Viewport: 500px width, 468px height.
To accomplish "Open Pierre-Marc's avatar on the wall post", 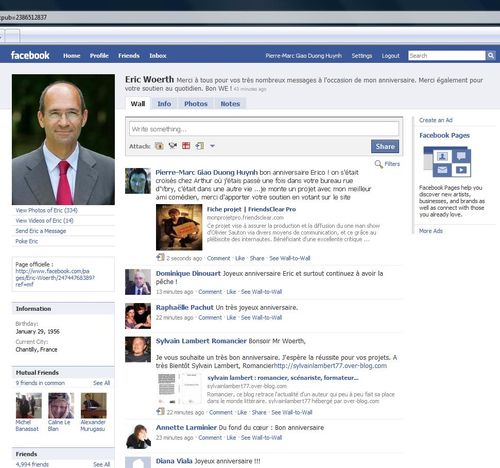I will coord(138,181).
